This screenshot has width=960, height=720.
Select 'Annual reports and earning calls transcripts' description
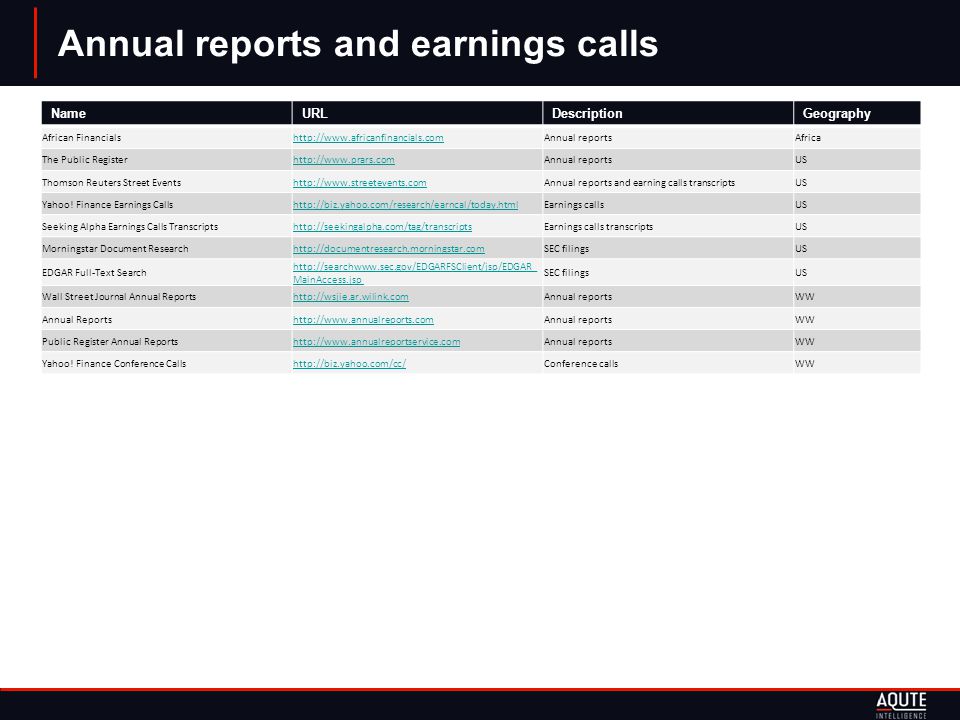[639, 182]
